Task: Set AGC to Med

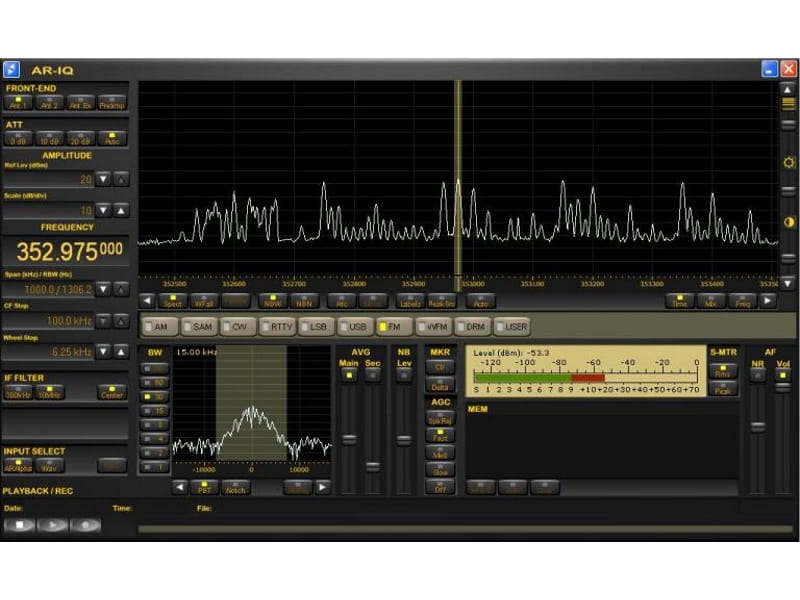Action: pos(440,453)
